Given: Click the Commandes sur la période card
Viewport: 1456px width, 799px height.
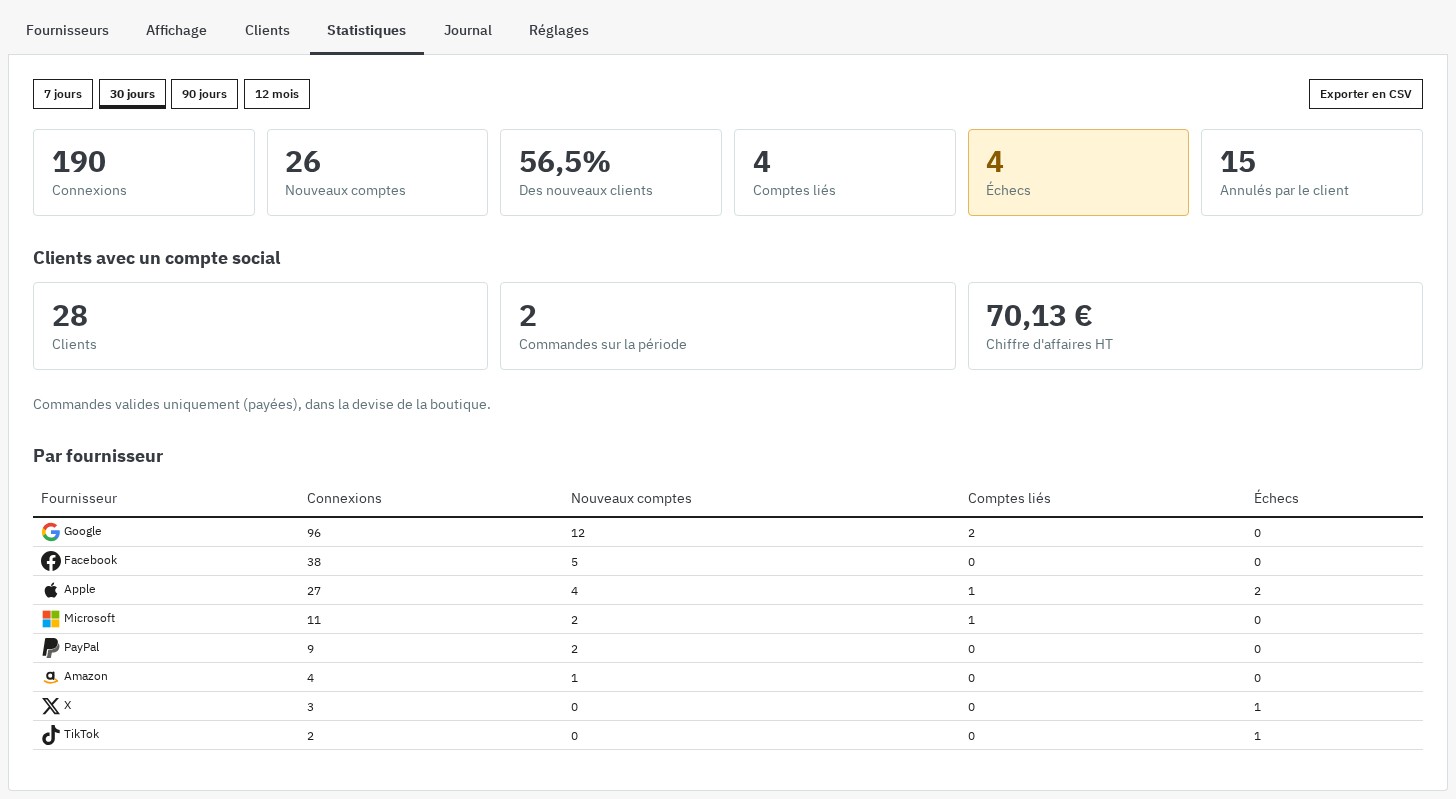Looking at the screenshot, I should pyautogui.click(x=728, y=326).
